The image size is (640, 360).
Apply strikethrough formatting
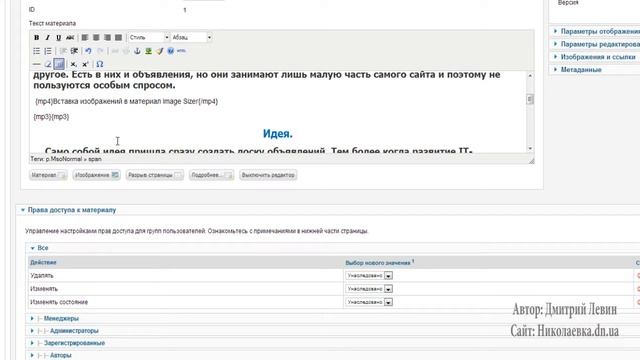click(x=70, y=38)
